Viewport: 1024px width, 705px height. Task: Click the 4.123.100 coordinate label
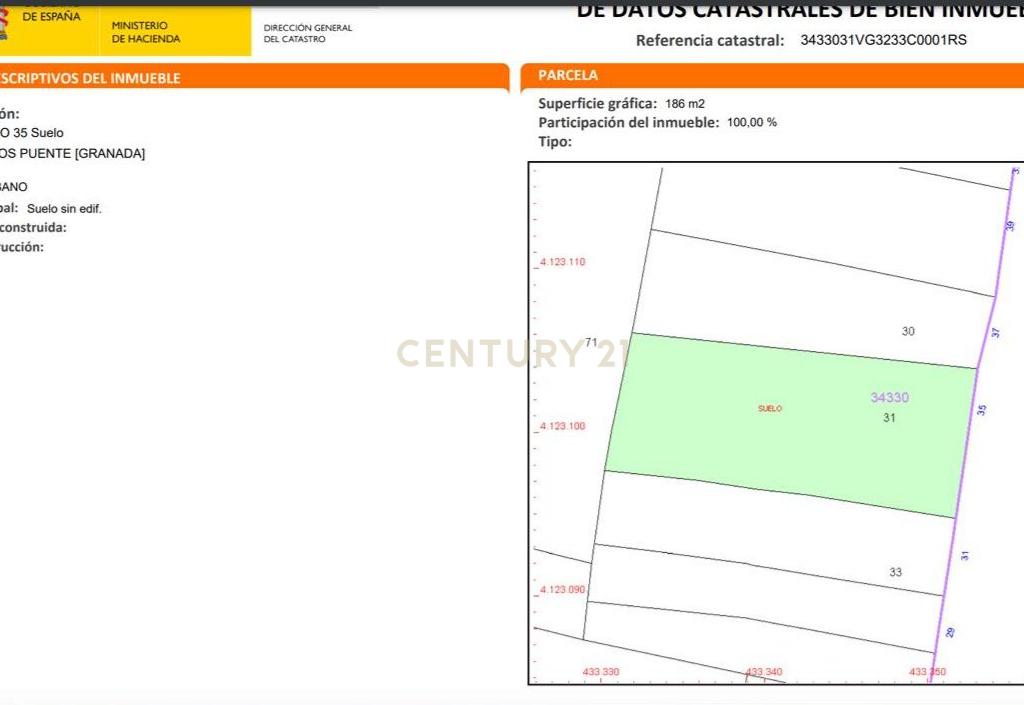click(x=562, y=426)
